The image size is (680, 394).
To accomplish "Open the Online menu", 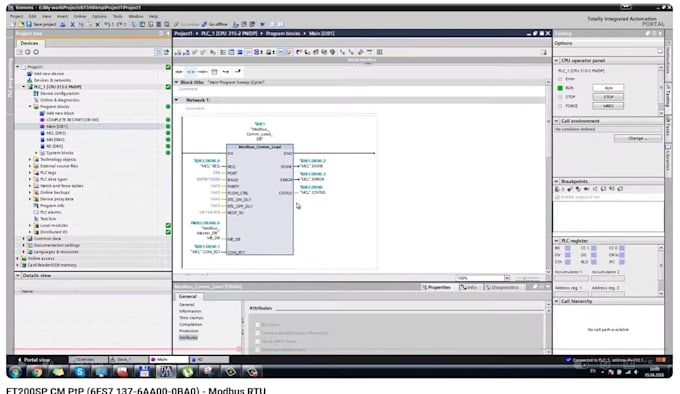I will tap(80, 16).
